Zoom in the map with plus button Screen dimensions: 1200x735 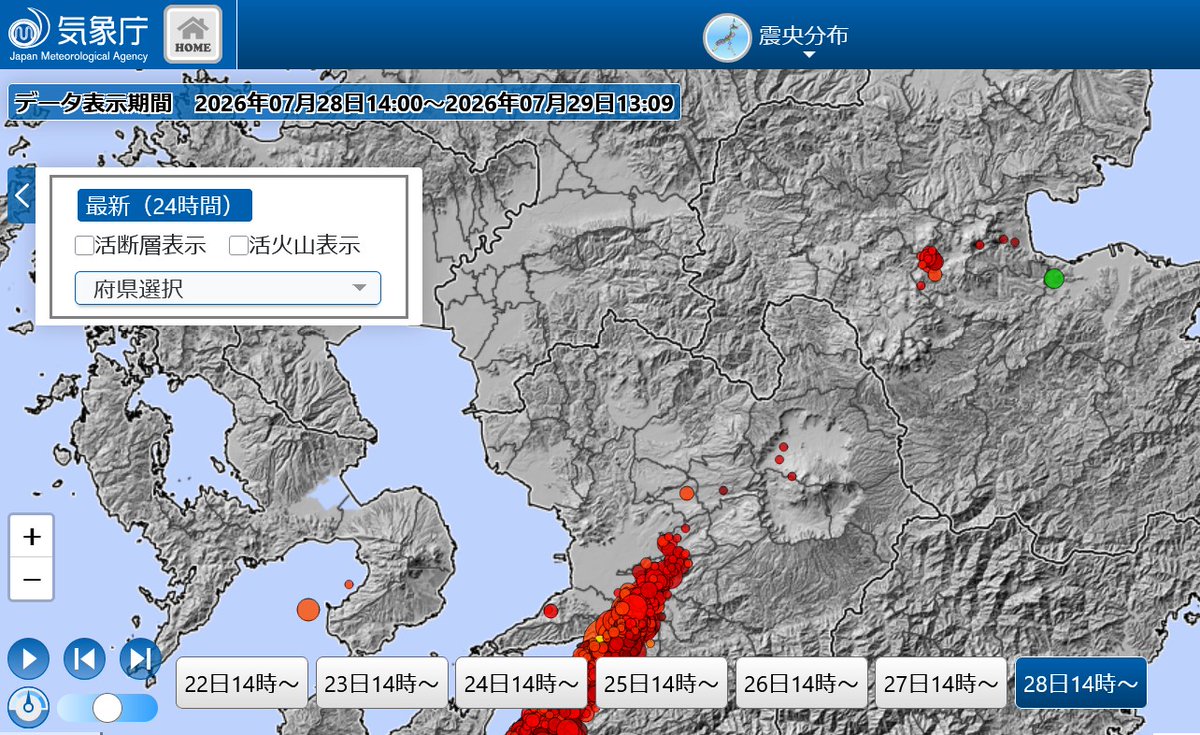(x=32, y=537)
